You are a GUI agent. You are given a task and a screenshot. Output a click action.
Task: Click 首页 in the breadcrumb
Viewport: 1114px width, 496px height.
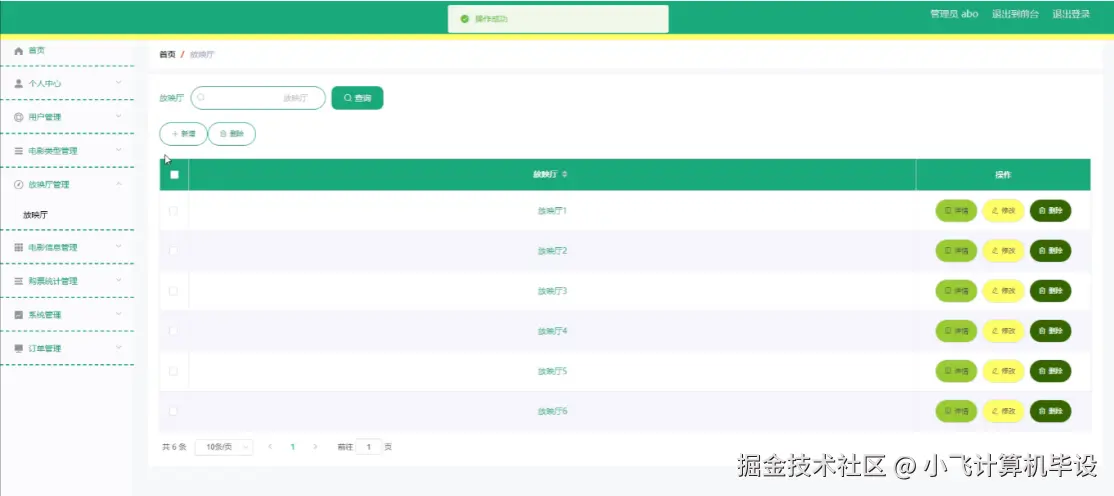(x=167, y=54)
